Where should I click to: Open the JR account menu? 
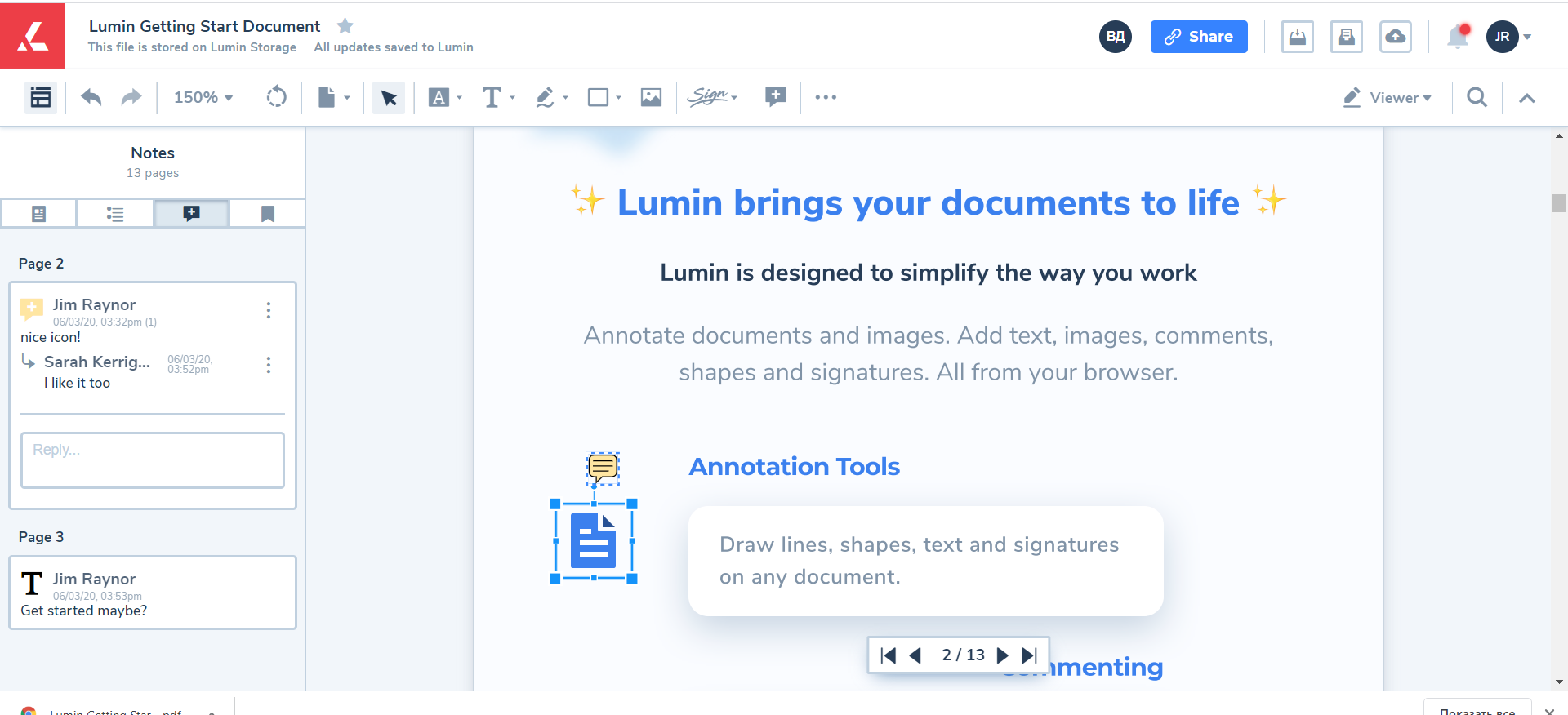pos(1508,37)
